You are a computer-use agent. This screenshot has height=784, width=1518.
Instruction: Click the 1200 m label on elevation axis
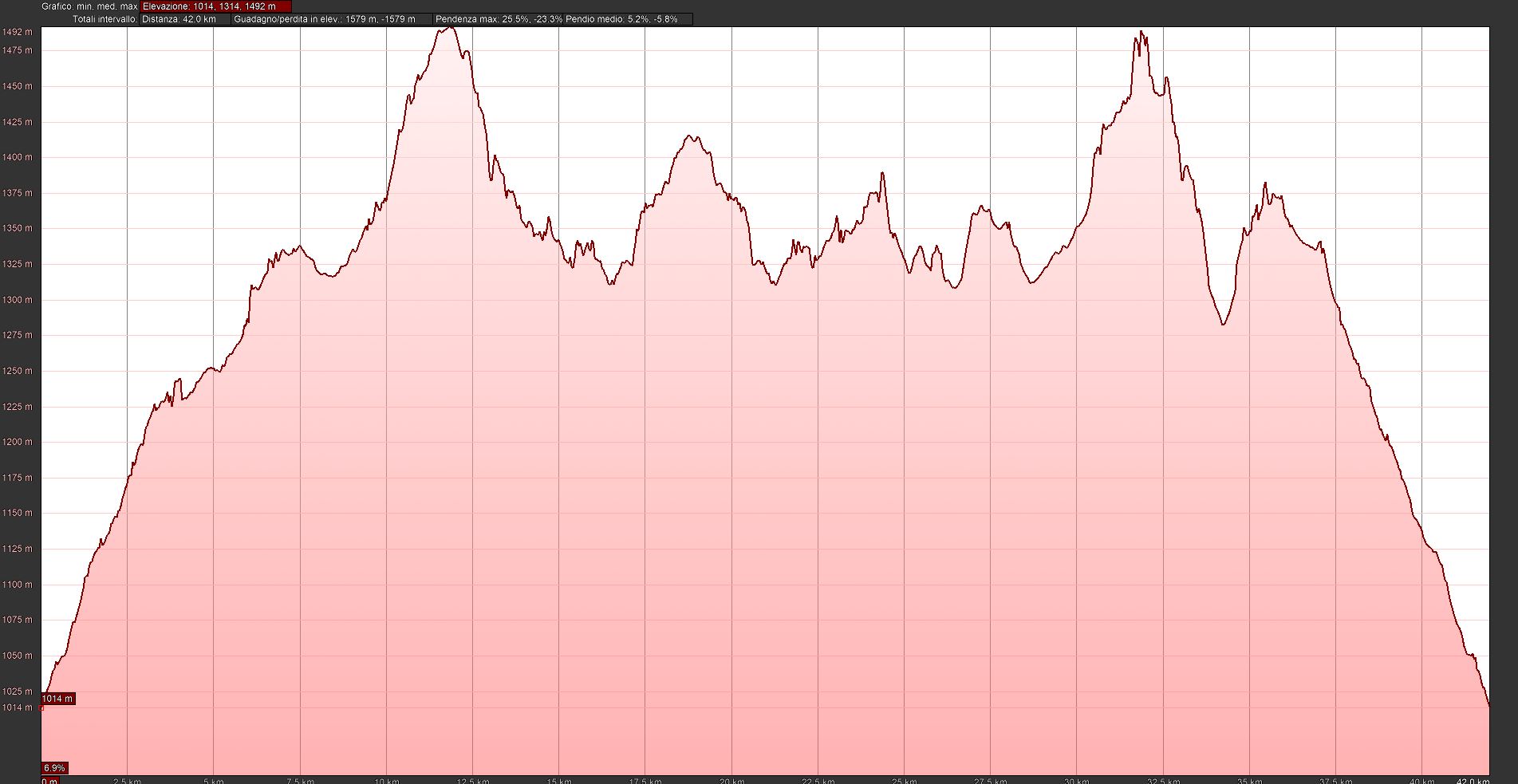click(x=18, y=442)
